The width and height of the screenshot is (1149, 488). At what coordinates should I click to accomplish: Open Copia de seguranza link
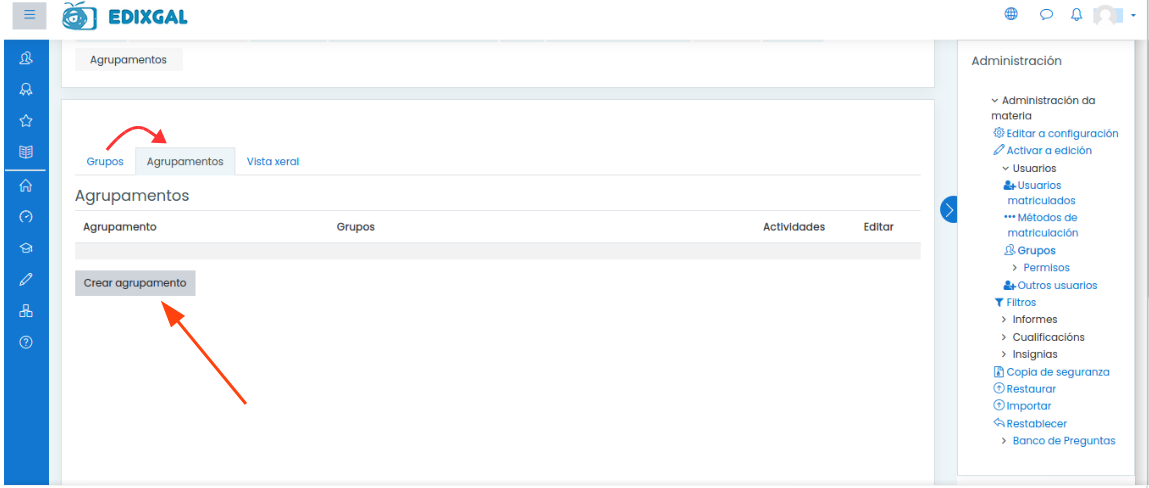1057,372
